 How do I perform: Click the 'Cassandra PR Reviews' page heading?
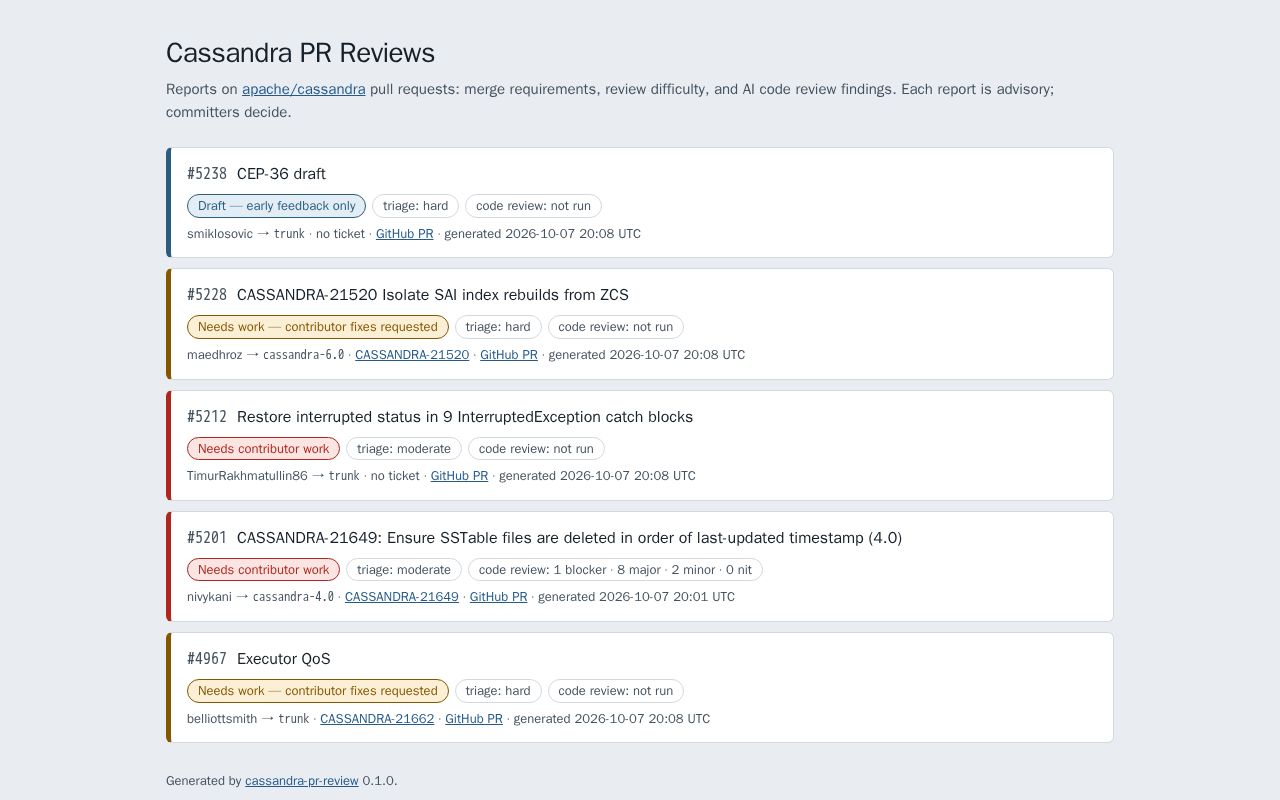coord(300,53)
